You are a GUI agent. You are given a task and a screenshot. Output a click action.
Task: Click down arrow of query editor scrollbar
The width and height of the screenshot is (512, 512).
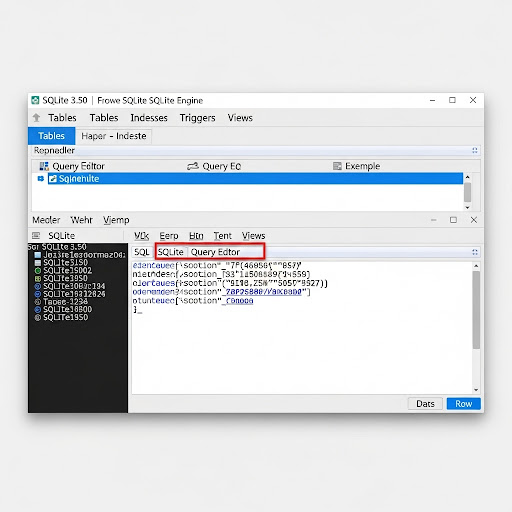pyautogui.click(x=476, y=390)
